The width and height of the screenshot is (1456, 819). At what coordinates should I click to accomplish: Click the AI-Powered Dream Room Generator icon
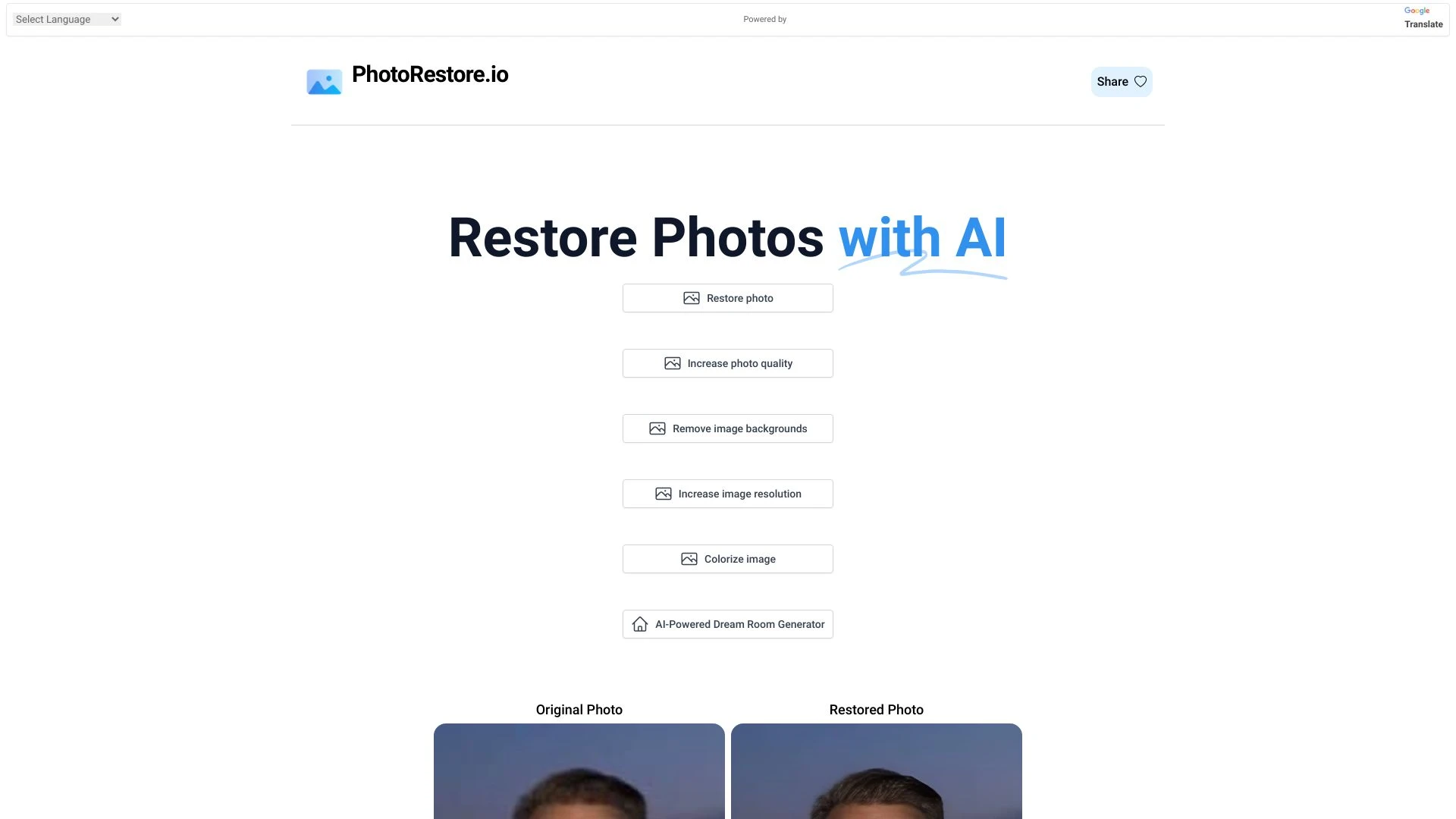click(639, 624)
